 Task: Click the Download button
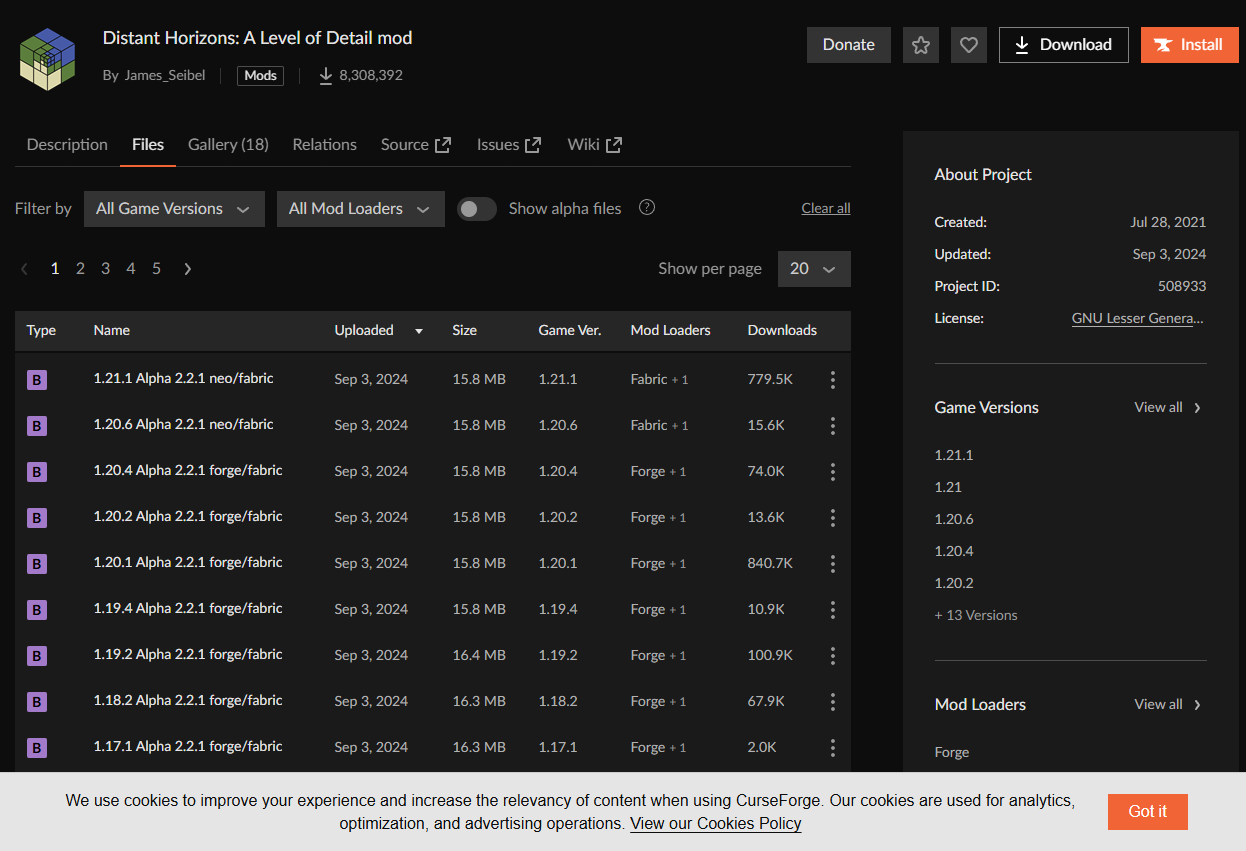pyautogui.click(x=1063, y=45)
